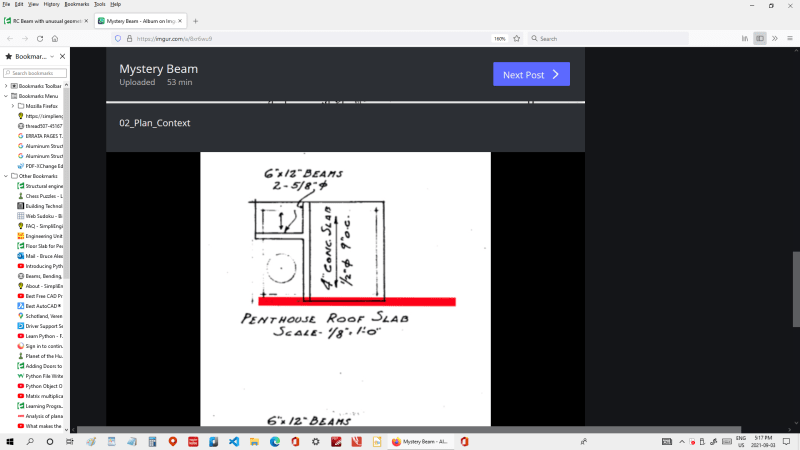The image size is (800, 450).
Task: Expand Bookmarks Toolbar folder
Action: pos(6,86)
